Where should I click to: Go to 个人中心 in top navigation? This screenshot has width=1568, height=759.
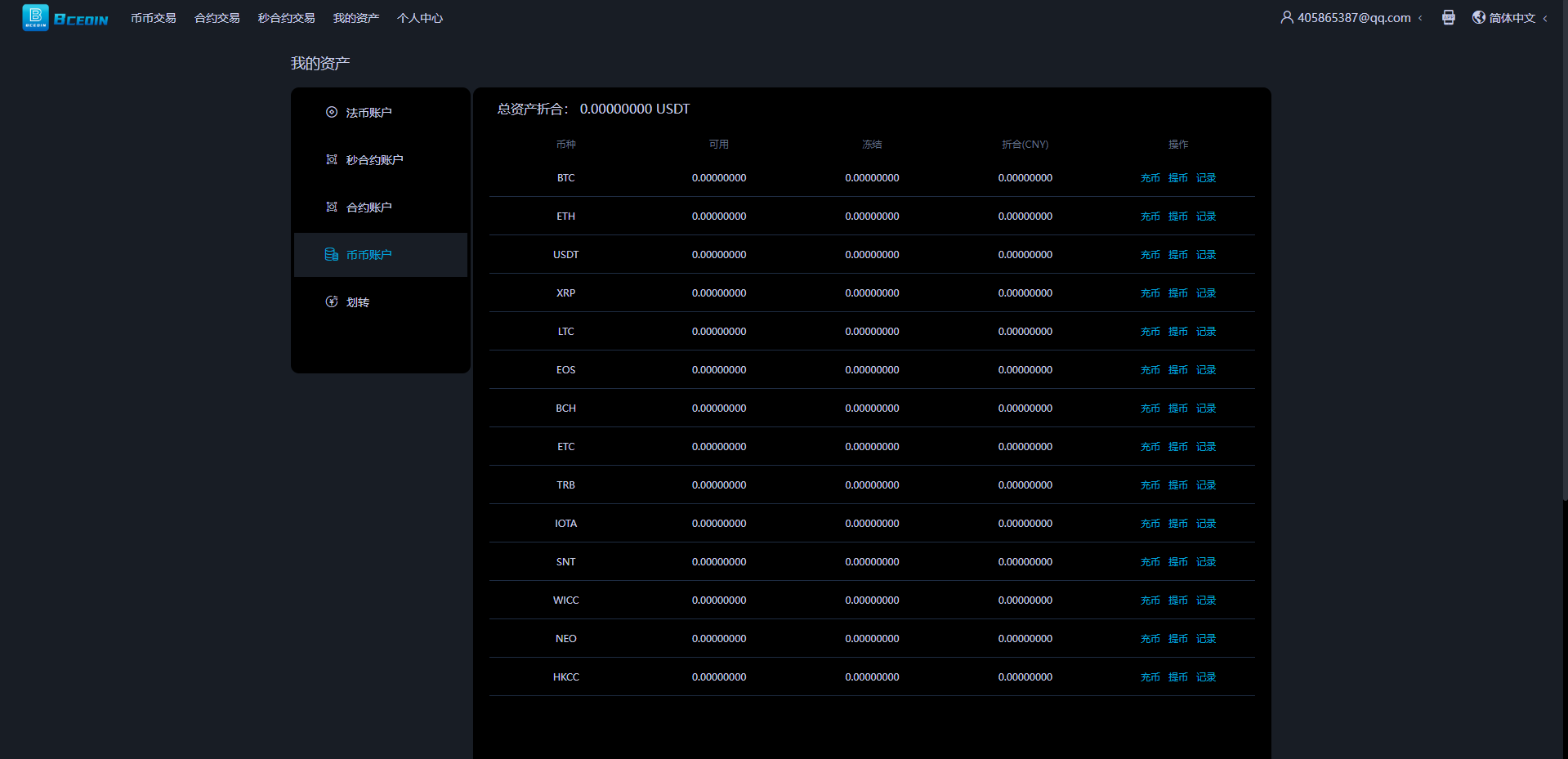419,18
